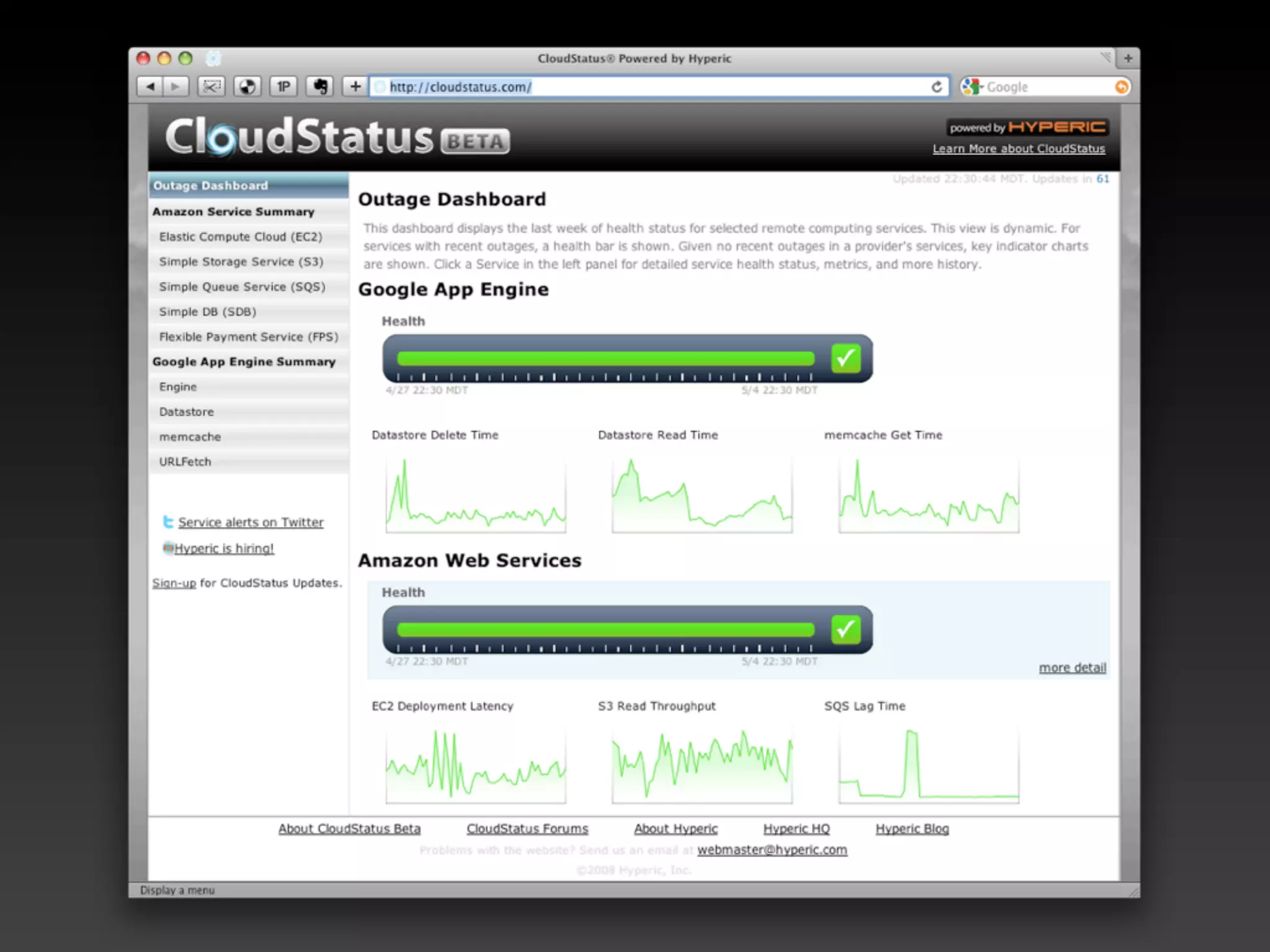Screen dimensions: 1270x952
Task: Click the Evernote elephant toolbar icon
Action: click(320, 87)
